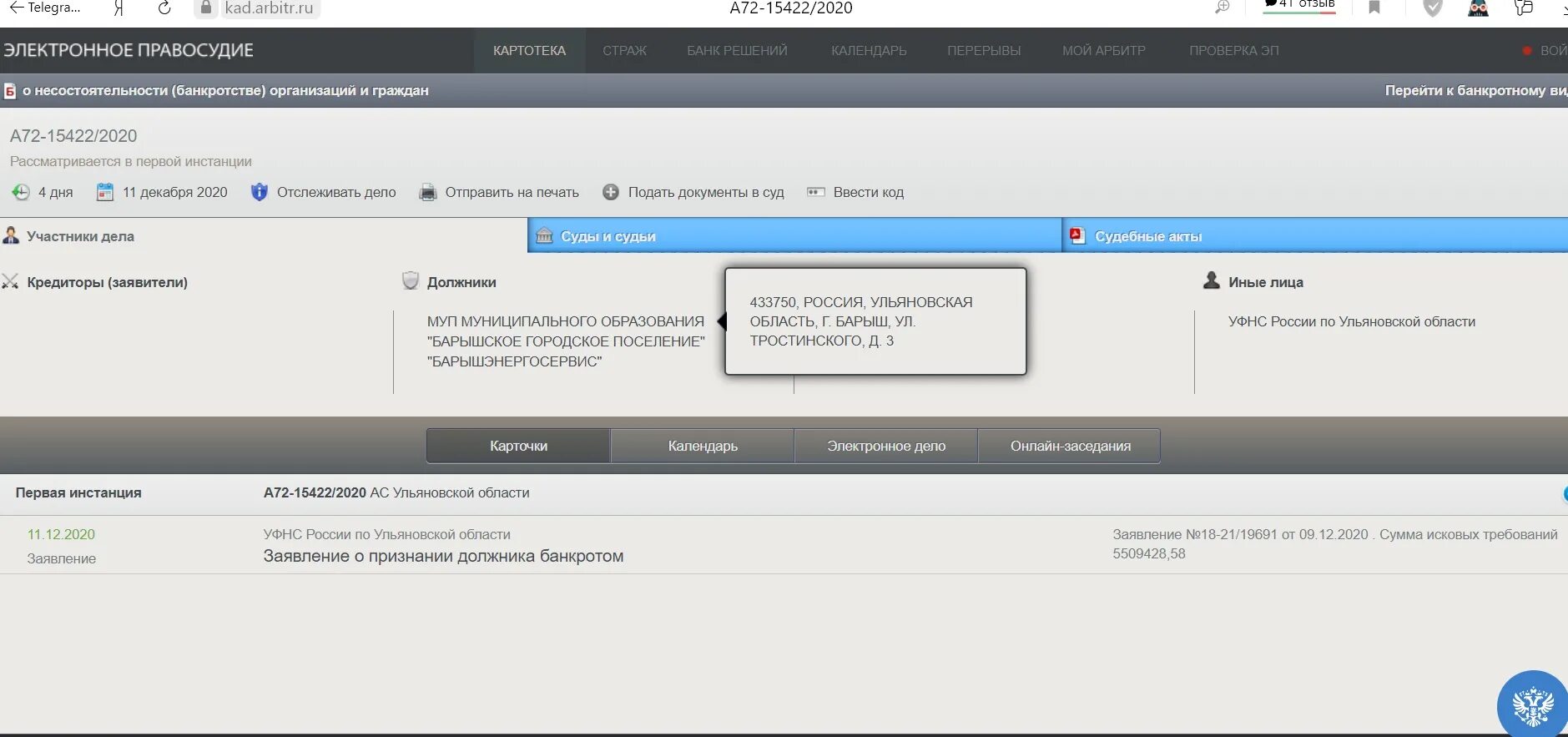Click debtor МУП БАРЫШЭНЕРГОСЕРВИС name

(566, 341)
